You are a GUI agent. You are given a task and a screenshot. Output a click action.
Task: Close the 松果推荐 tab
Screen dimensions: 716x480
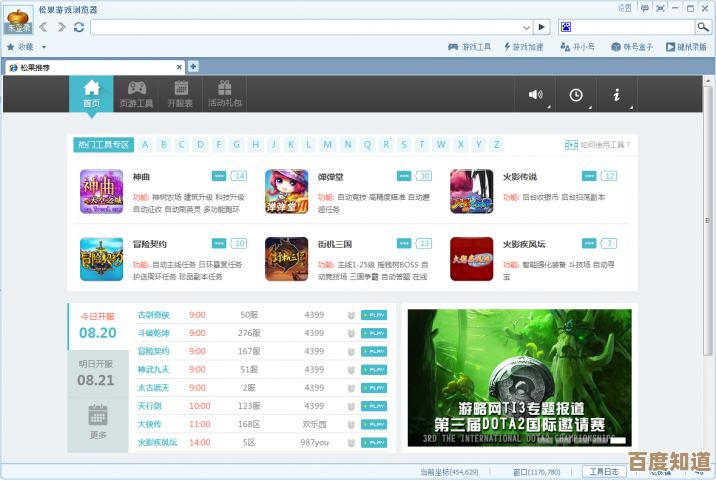[179, 67]
